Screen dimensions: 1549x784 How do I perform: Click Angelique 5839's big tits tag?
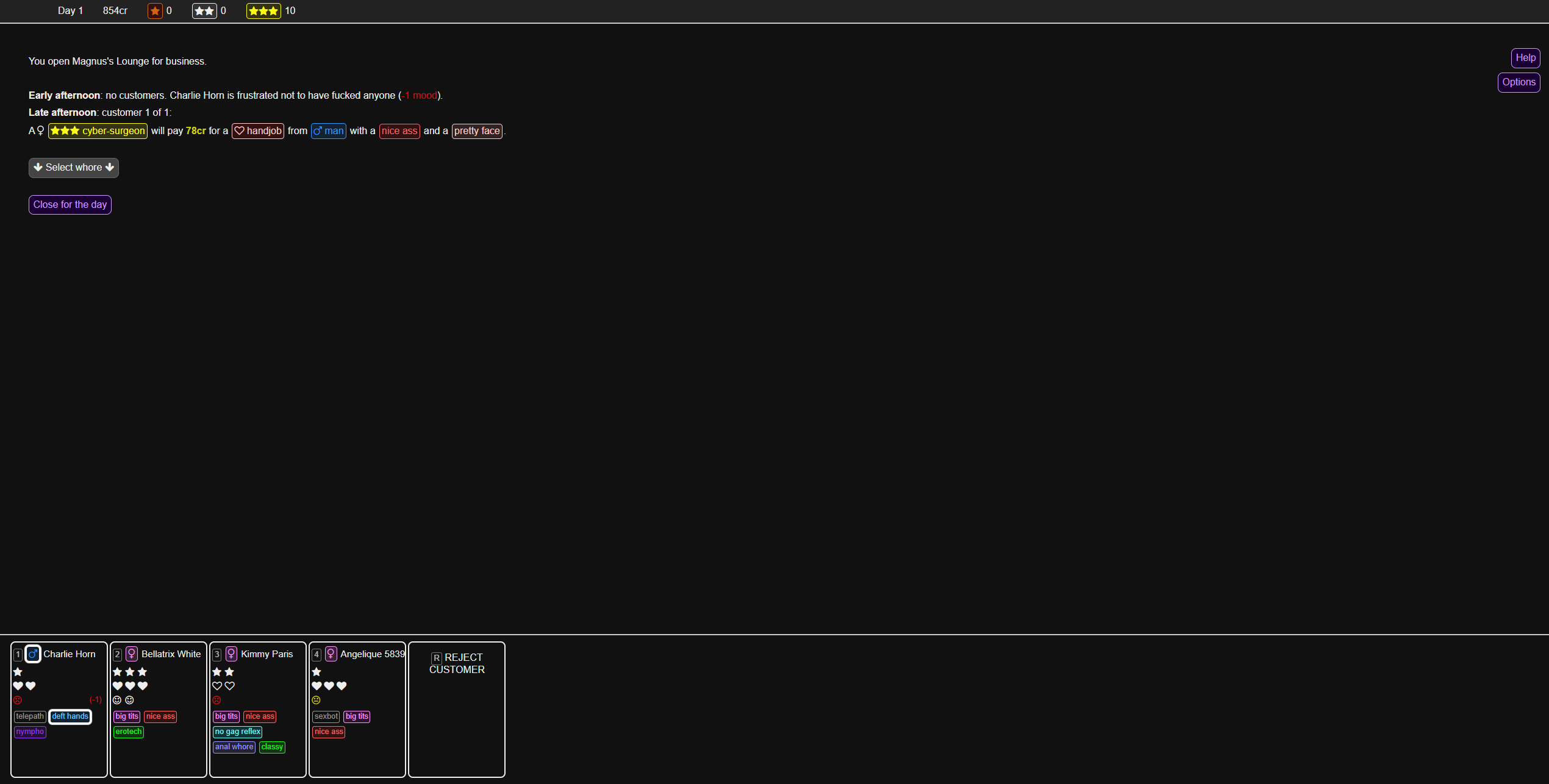click(357, 717)
